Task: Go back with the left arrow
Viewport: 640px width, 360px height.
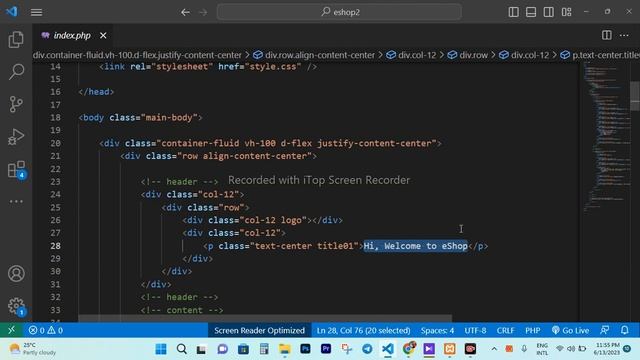Action: pos(185,12)
